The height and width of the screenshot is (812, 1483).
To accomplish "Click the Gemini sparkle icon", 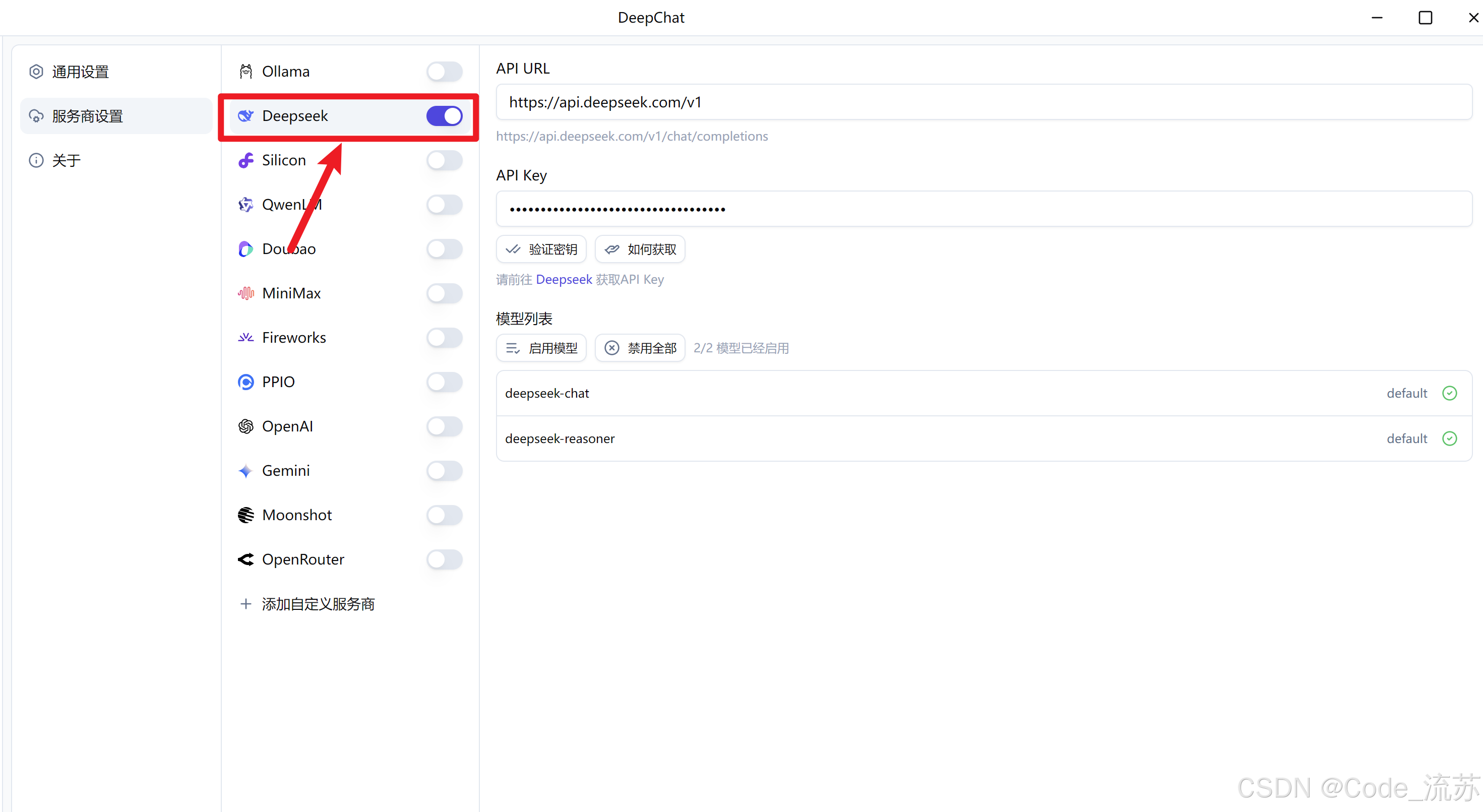I will pyautogui.click(x=246, y=471).
